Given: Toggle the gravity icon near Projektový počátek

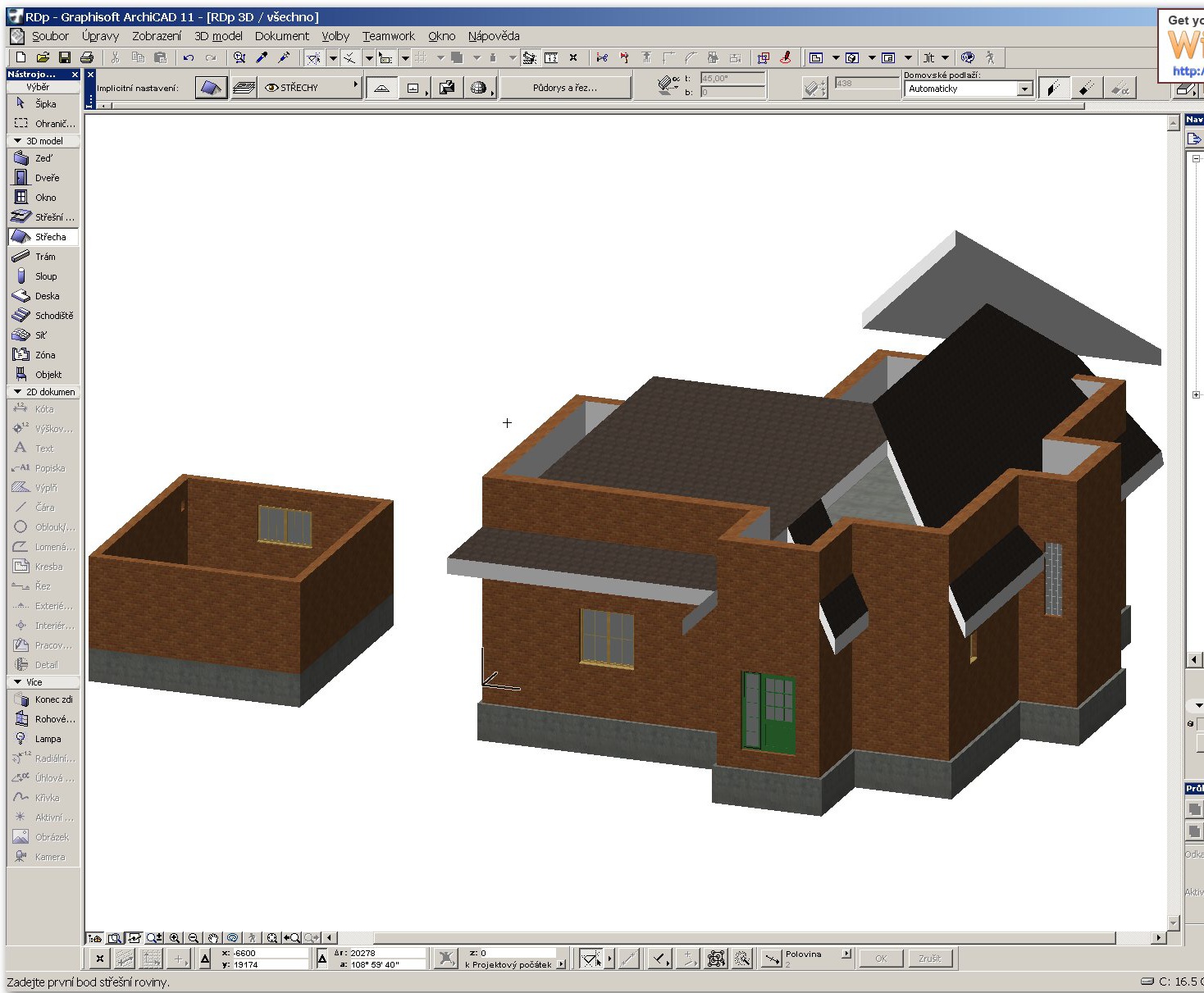Looking at the screenshot, I should 445,958.
